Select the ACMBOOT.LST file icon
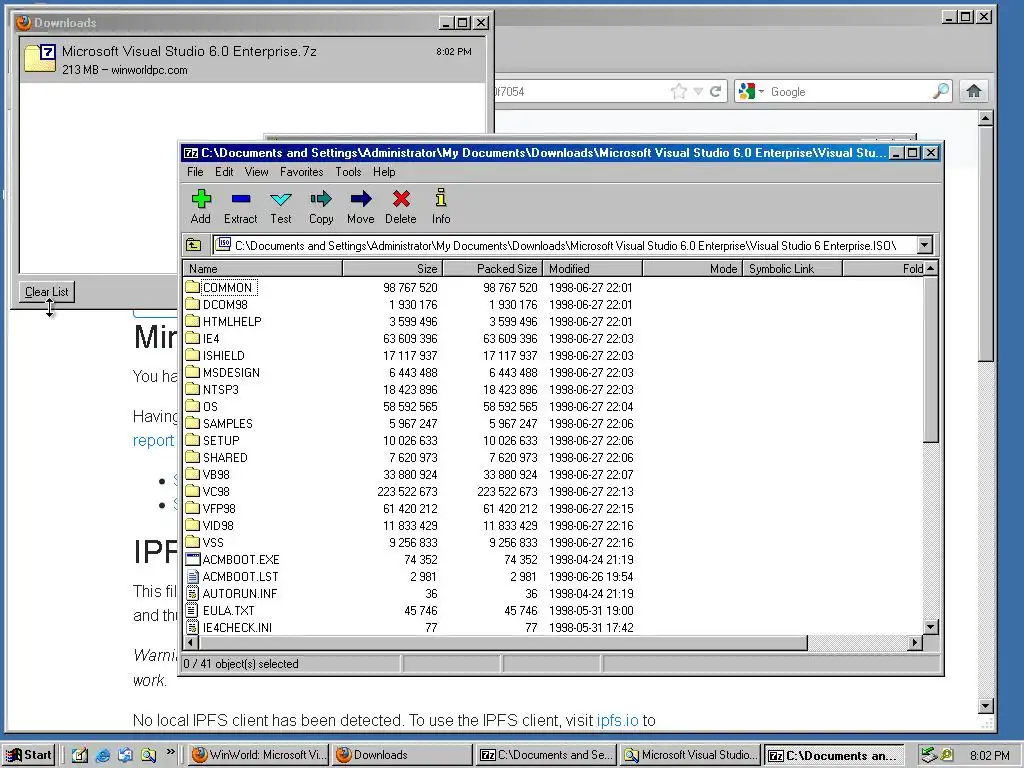 (192, 576)
